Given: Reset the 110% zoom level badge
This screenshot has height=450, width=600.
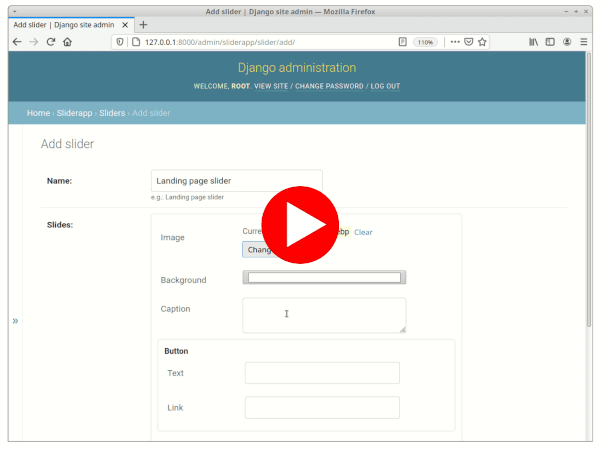Looking at the screenshot, I should tap(425, 42).
